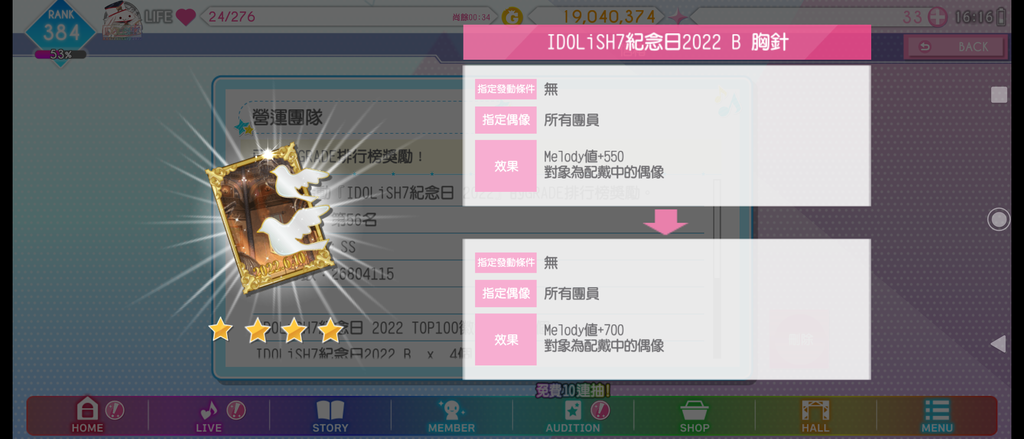Tap the Android square recents button

tap(999, 95)
